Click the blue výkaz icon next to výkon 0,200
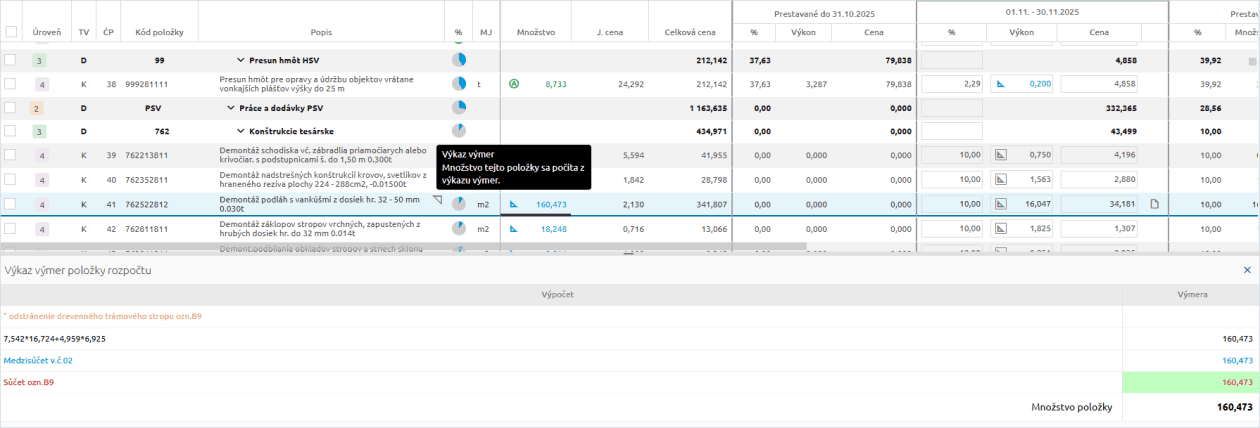 pos(1000,85)
